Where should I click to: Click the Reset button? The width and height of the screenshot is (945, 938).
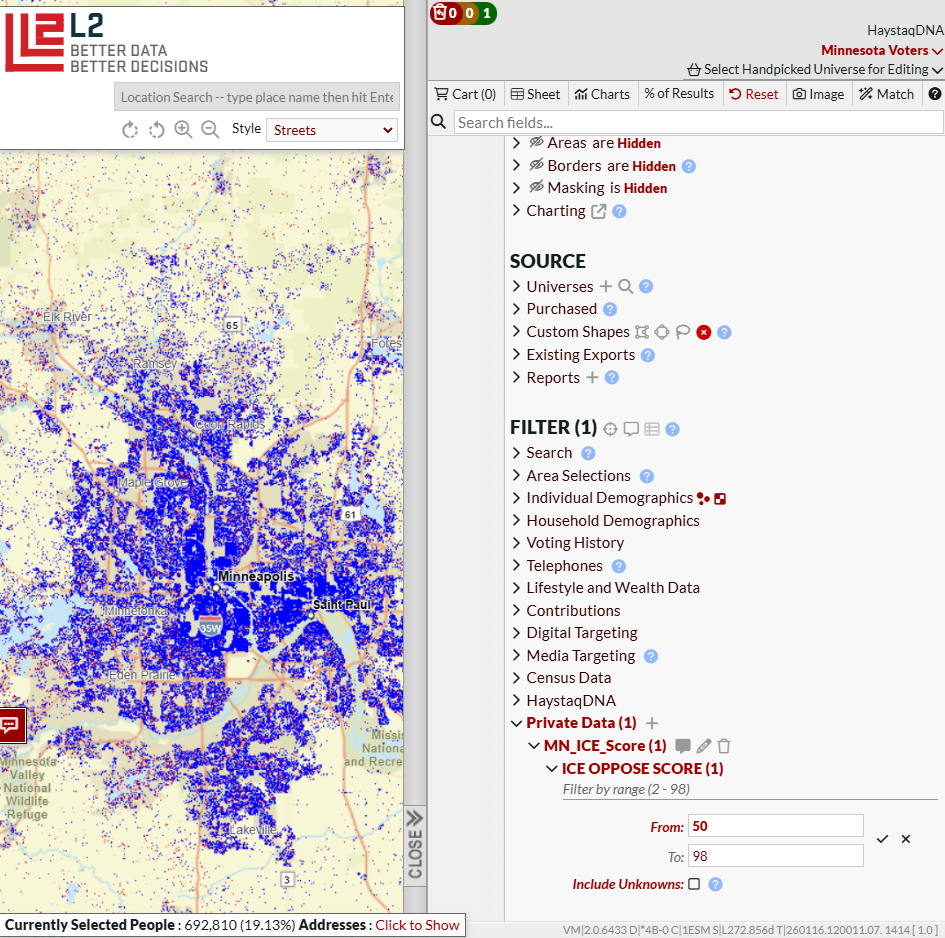tap(753, 94)
